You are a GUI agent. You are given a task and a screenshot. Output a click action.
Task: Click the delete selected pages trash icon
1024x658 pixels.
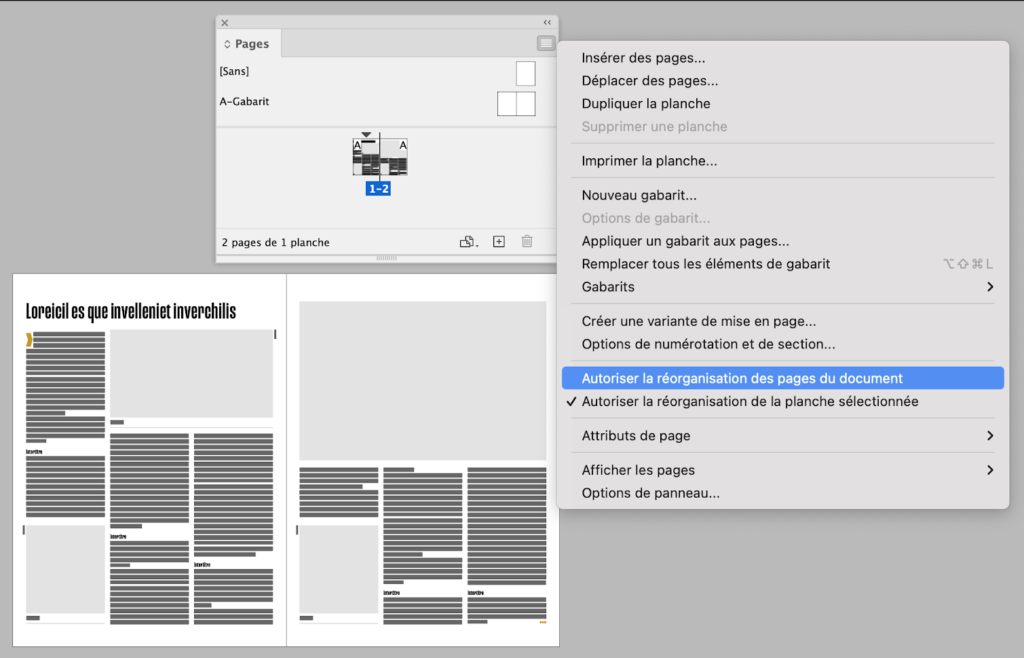[527, 242]
